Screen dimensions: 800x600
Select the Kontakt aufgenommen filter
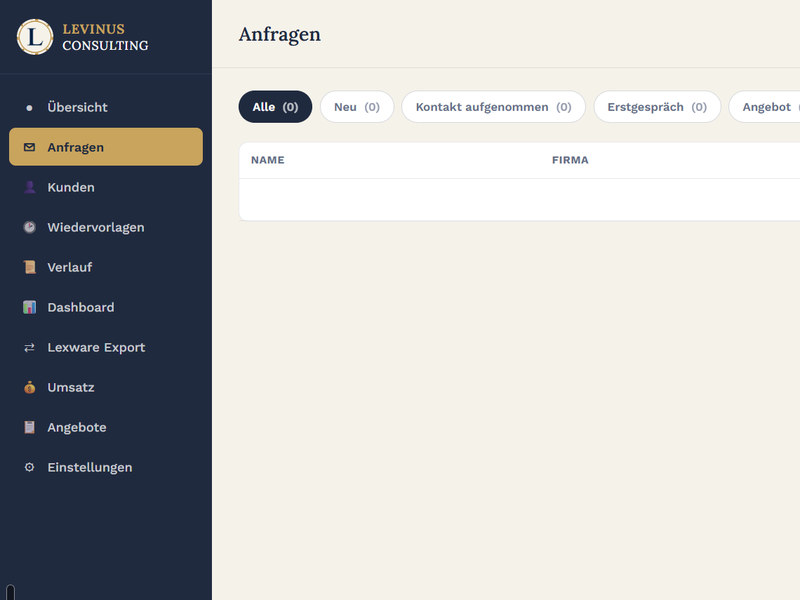coord(493,107)
